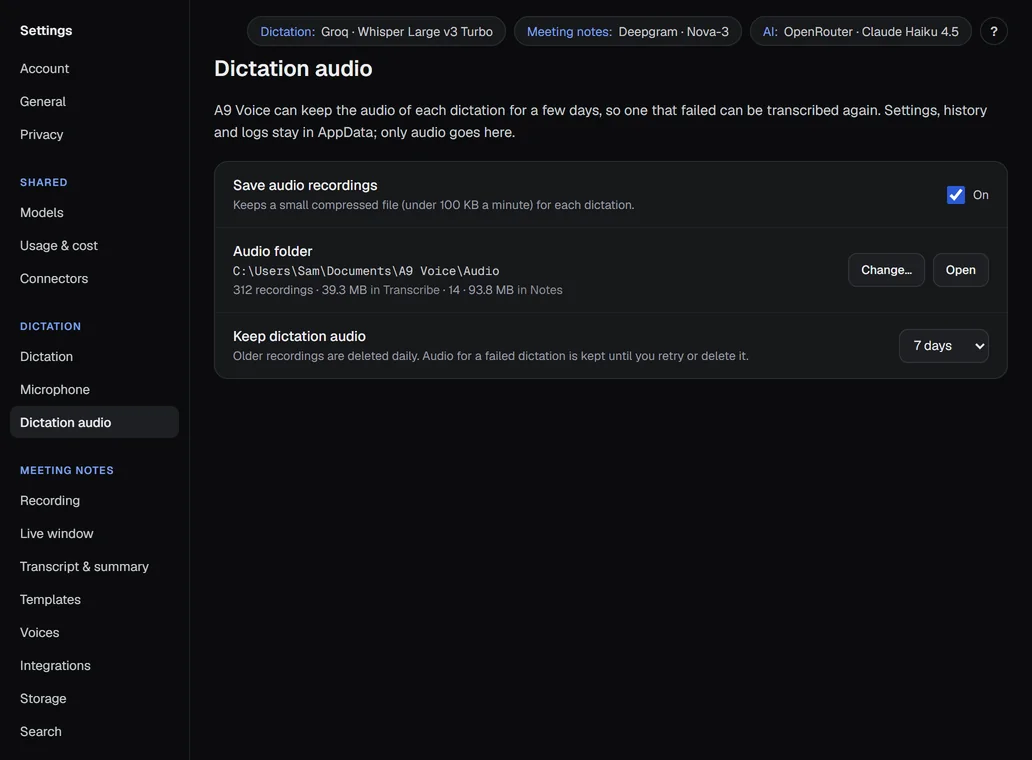The height and width of the screenshot is (760, 1032).
Task: Open Usage & cost page
Action: tap(94, 245)
